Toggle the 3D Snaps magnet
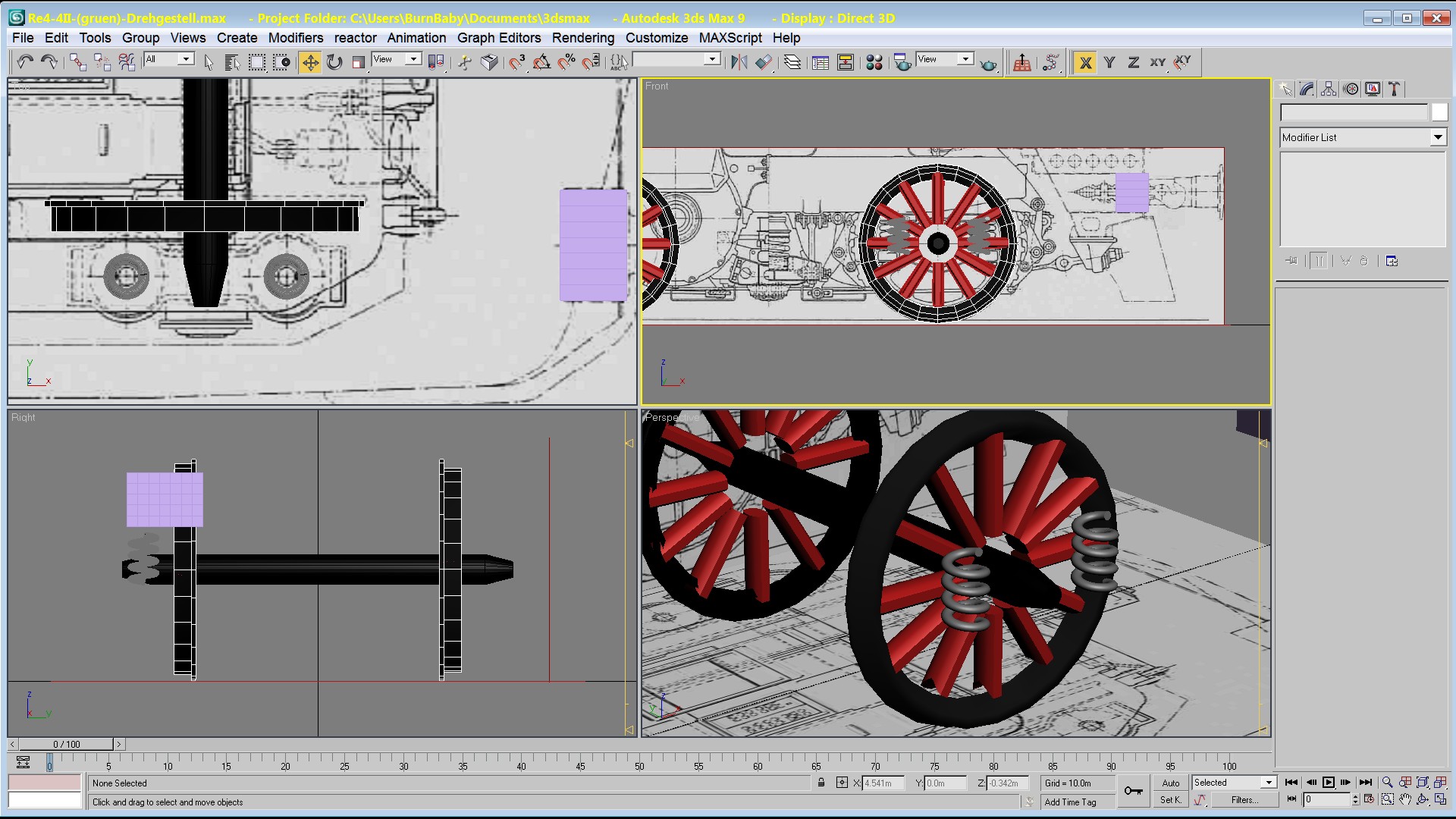The height and width of the screenshot is (819, 1456). pyautogui.click(x=517, y=62)
